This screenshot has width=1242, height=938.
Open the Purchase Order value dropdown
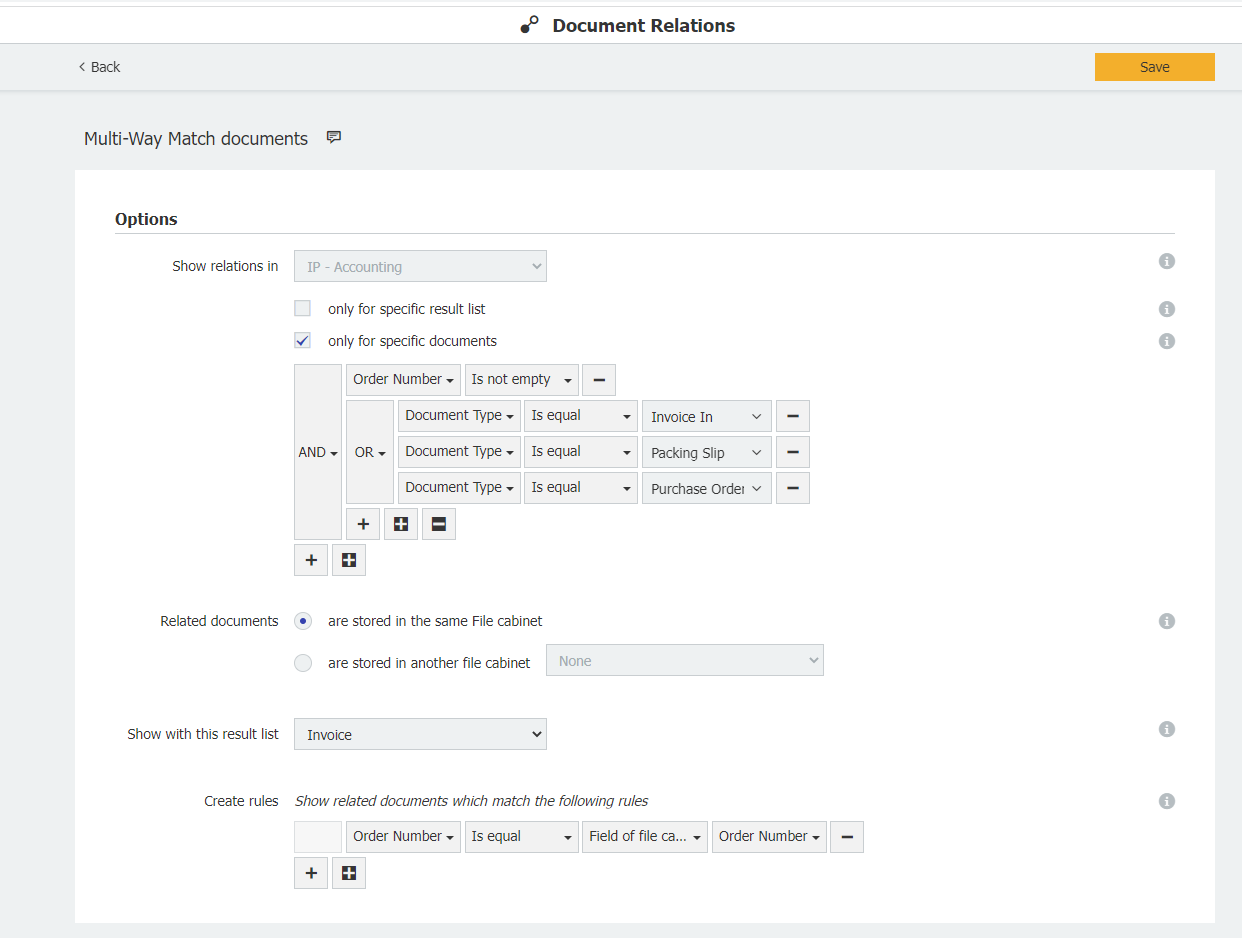pos(706,489)
